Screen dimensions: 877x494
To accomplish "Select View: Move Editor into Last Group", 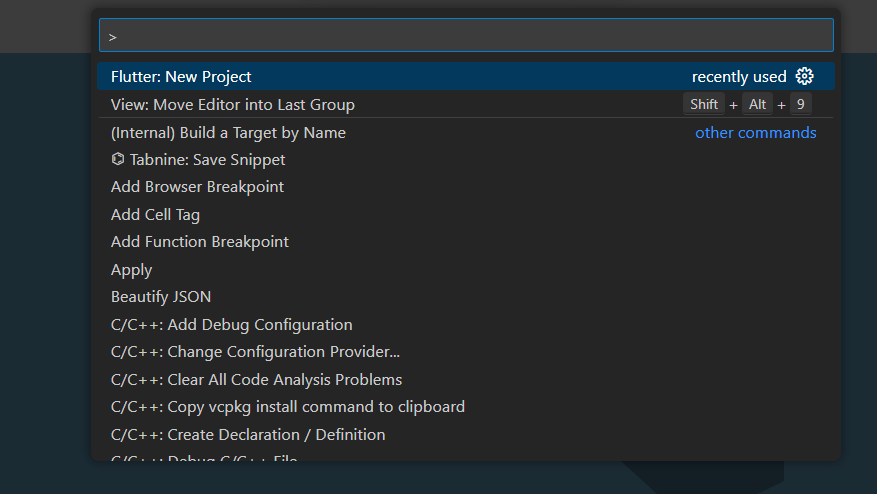I will pyautogui.click(x=233, y=105).
